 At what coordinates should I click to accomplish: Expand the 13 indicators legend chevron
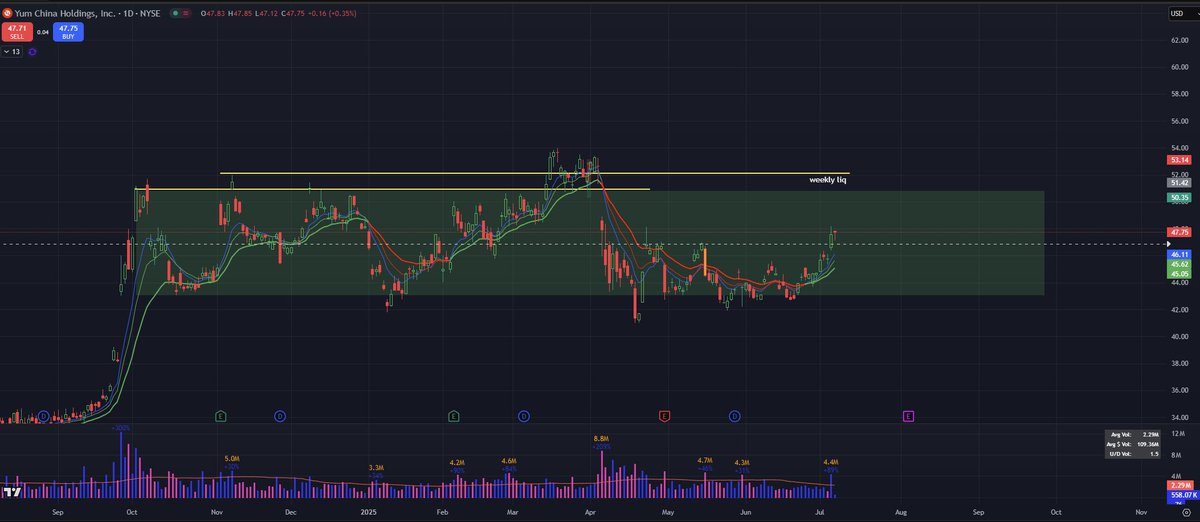(x=8, y=51)
